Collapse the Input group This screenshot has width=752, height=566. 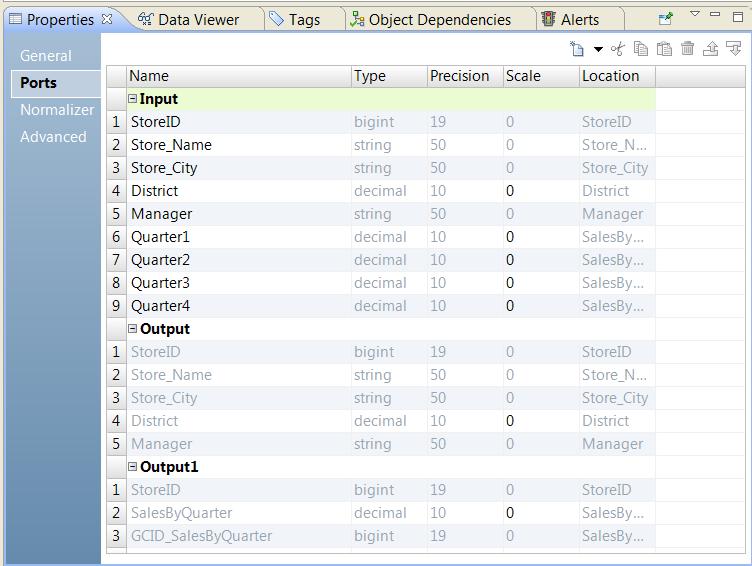pyautogui.click(x=132, y=99)
